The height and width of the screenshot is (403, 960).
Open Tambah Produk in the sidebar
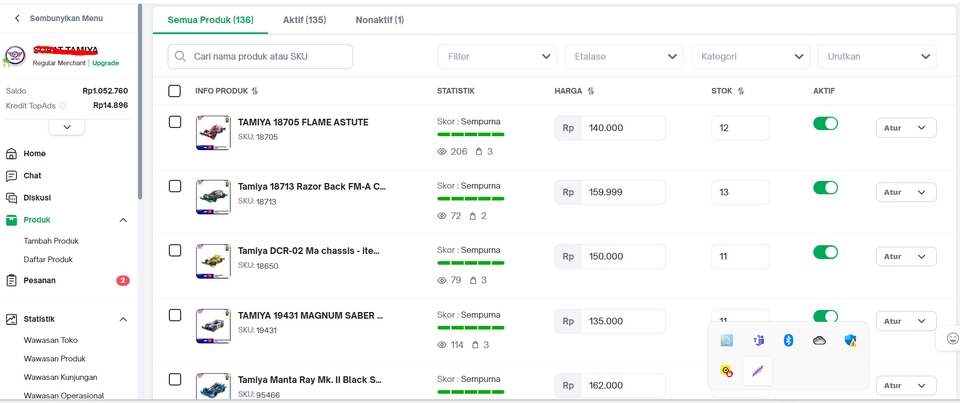coord(51,241)
